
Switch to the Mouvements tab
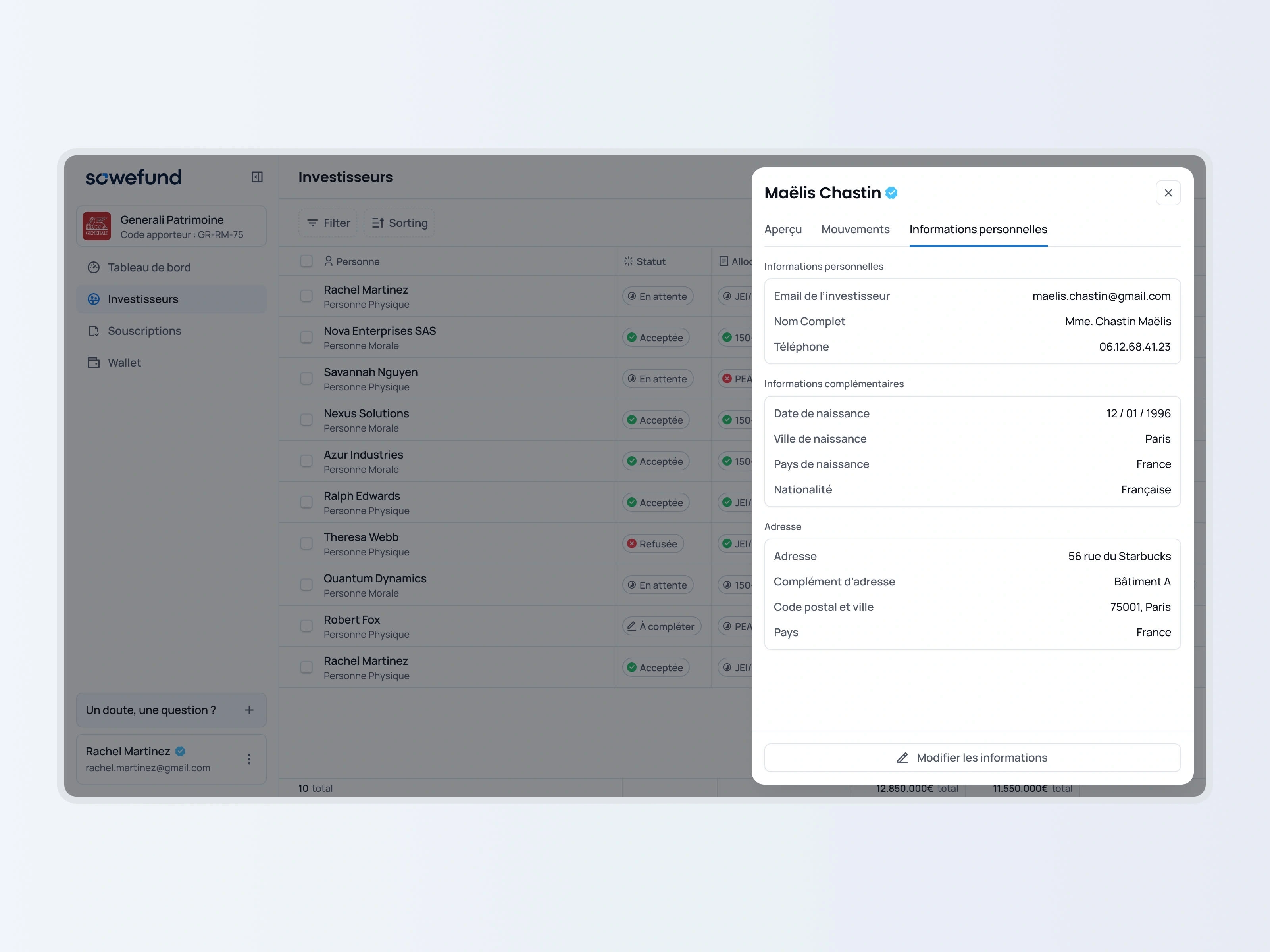point(855,230)
